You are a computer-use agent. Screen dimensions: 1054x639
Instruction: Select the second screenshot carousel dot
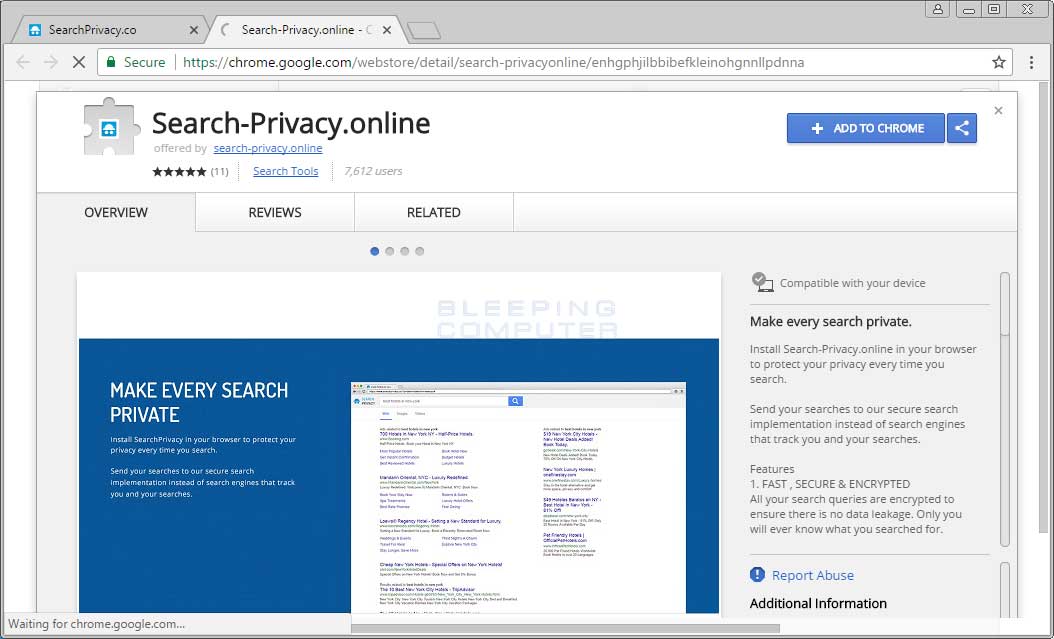(390, 251)
